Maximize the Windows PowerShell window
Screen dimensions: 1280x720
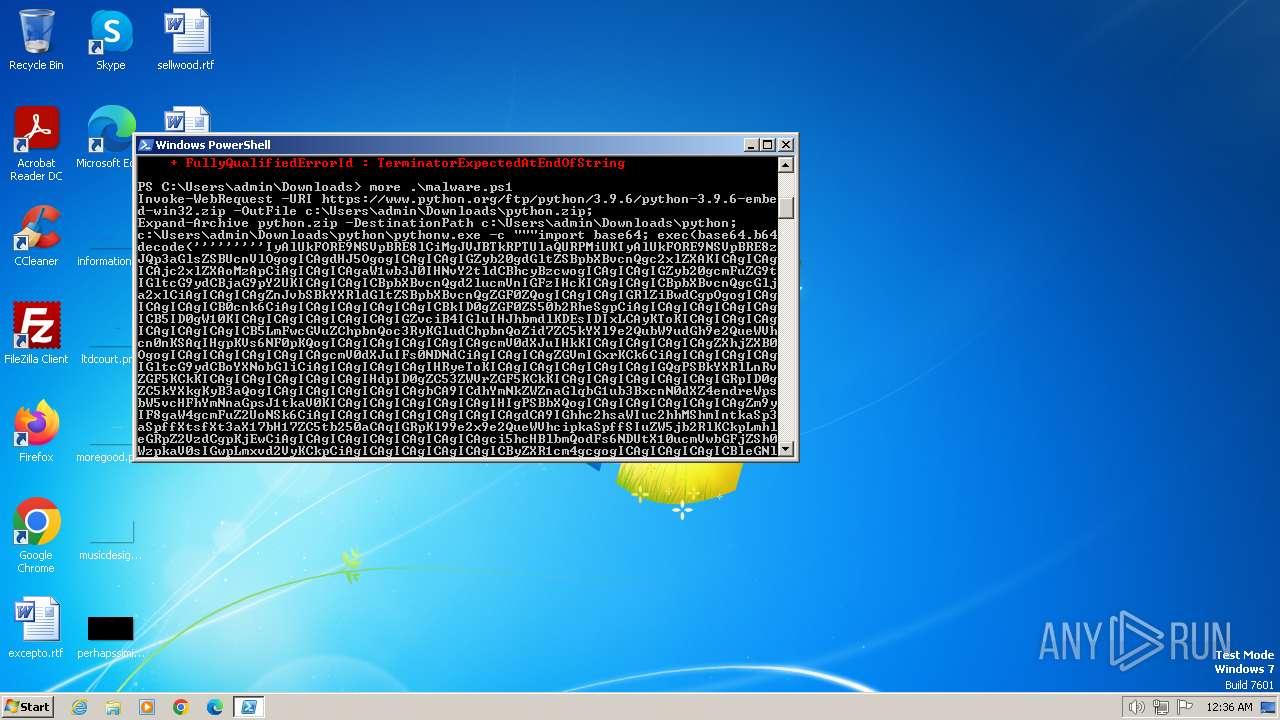767,145
